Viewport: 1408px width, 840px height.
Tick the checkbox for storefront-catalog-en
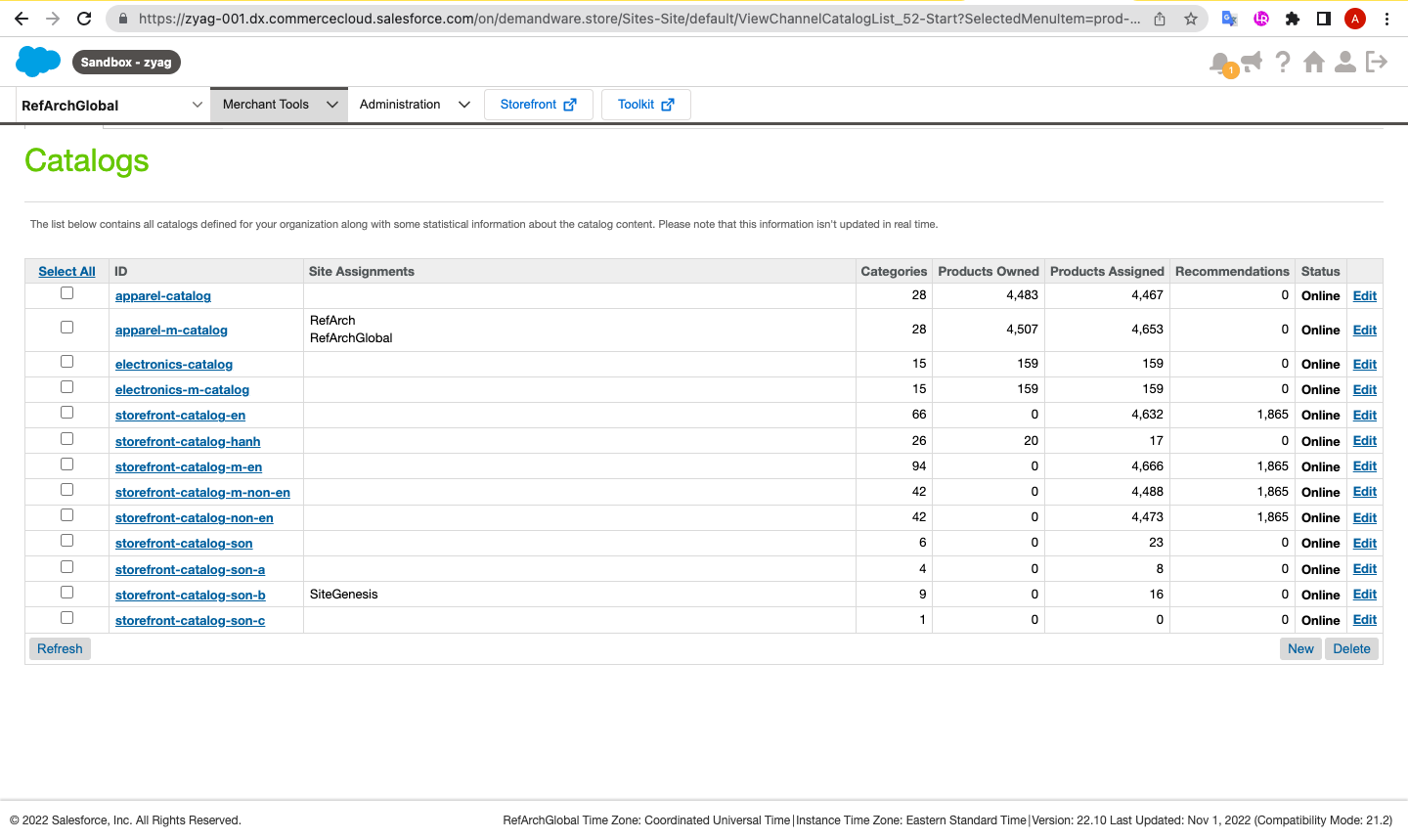(66, 413)
